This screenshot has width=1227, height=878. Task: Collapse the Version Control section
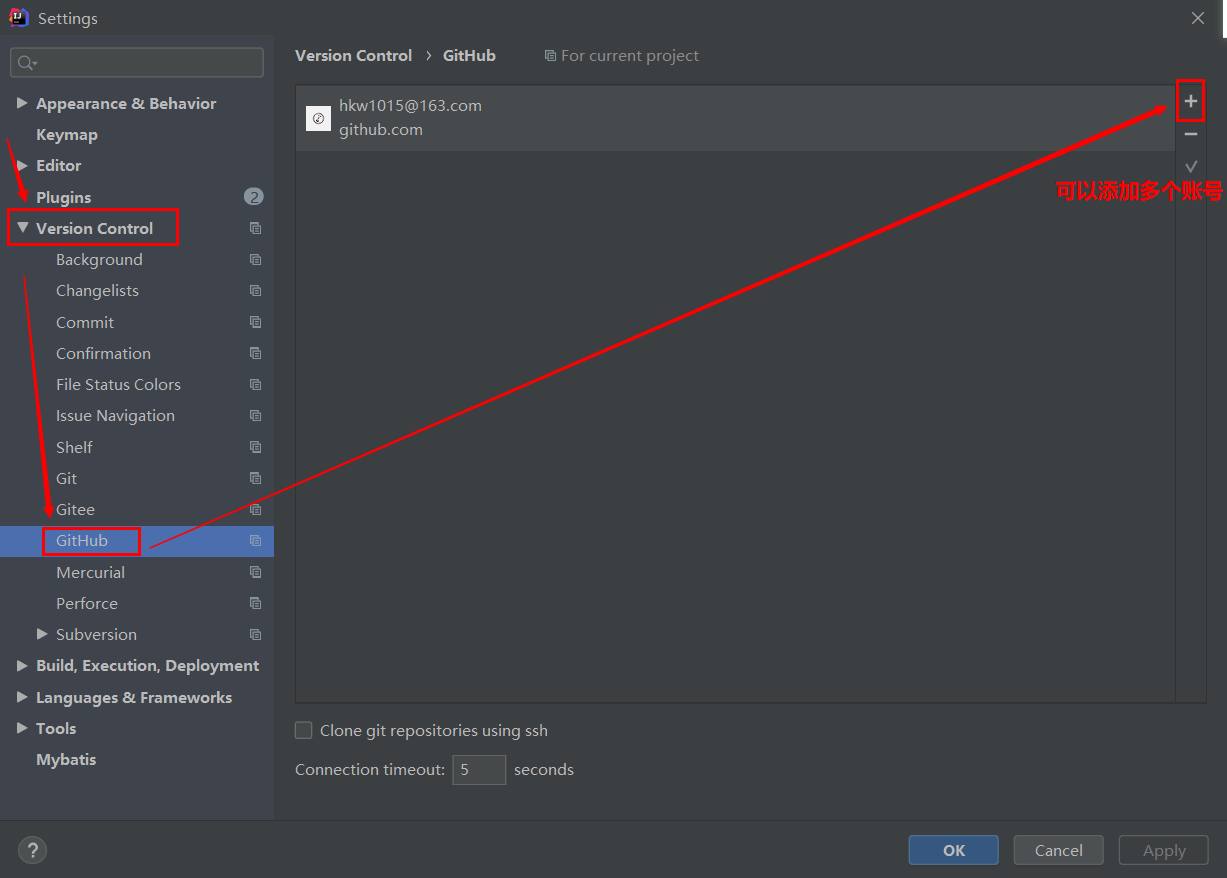pos(22,228)
